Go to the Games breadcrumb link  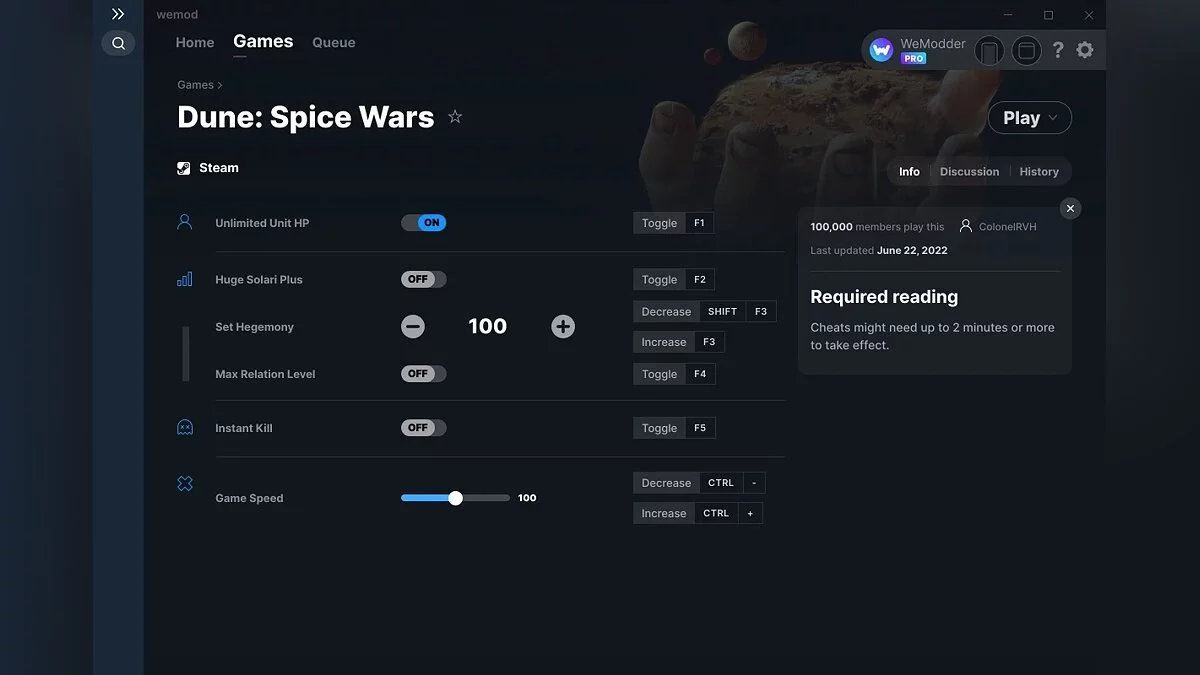195,85
